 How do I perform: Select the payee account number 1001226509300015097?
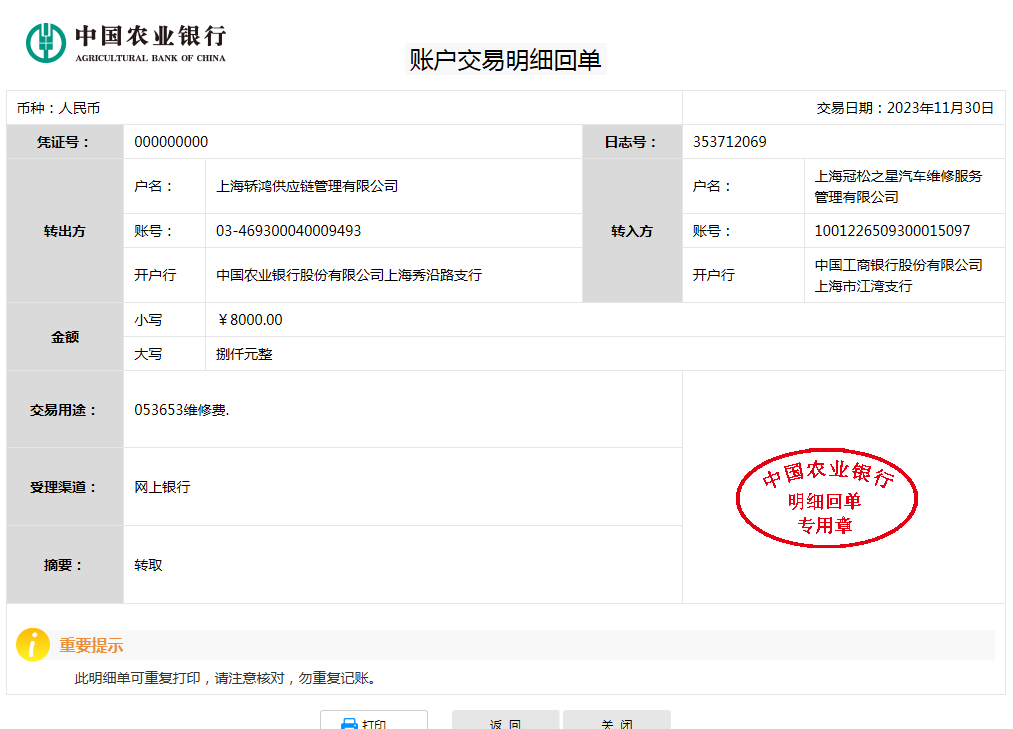pyautogui.click(x=892, y=231)
